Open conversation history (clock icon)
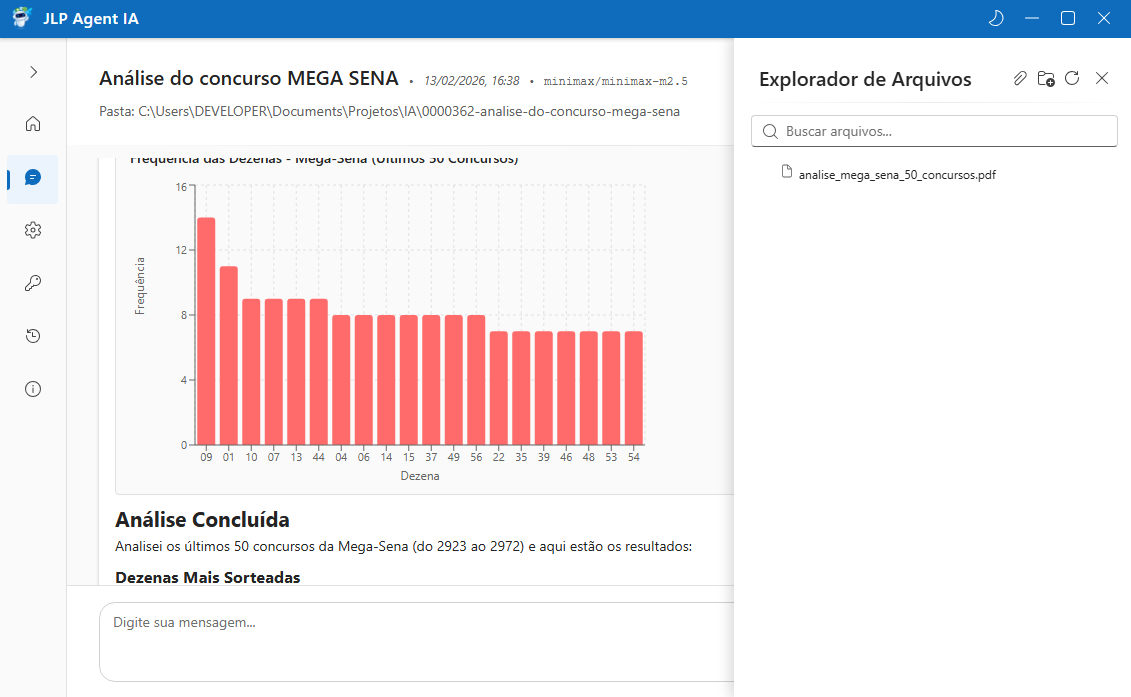Viewport: 1131px width, 697px height. click(x=33, y=336)
